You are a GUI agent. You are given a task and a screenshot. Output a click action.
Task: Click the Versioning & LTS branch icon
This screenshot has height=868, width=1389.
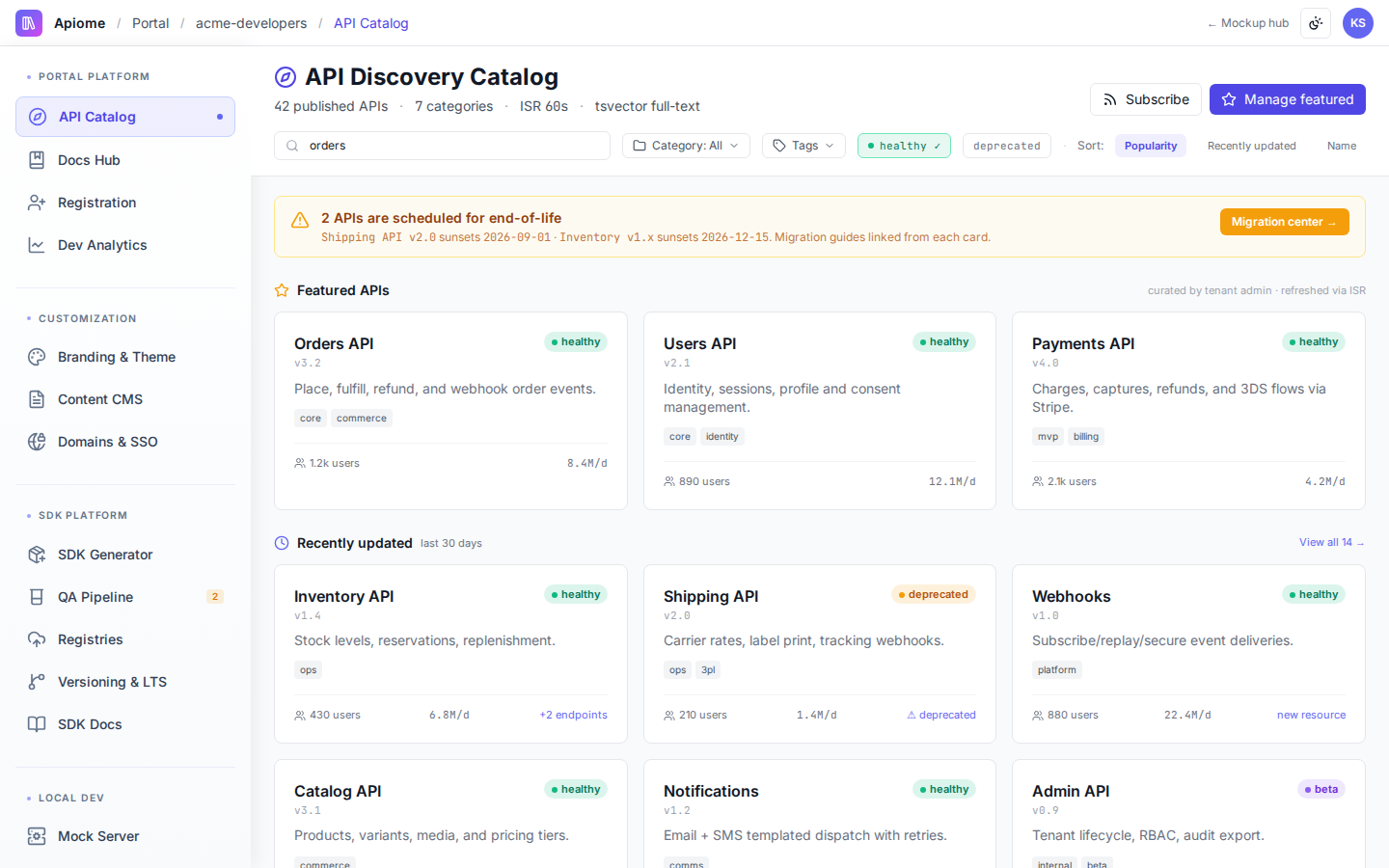point(37,682)
